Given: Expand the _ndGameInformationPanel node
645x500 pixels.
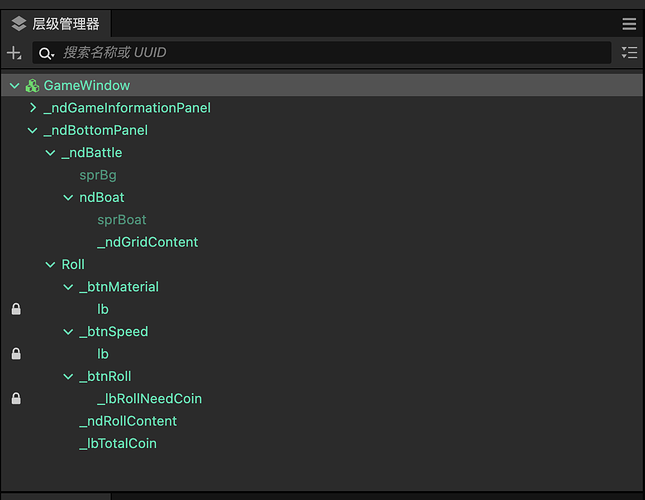Looking at the screenshot, I should point(33,108).
